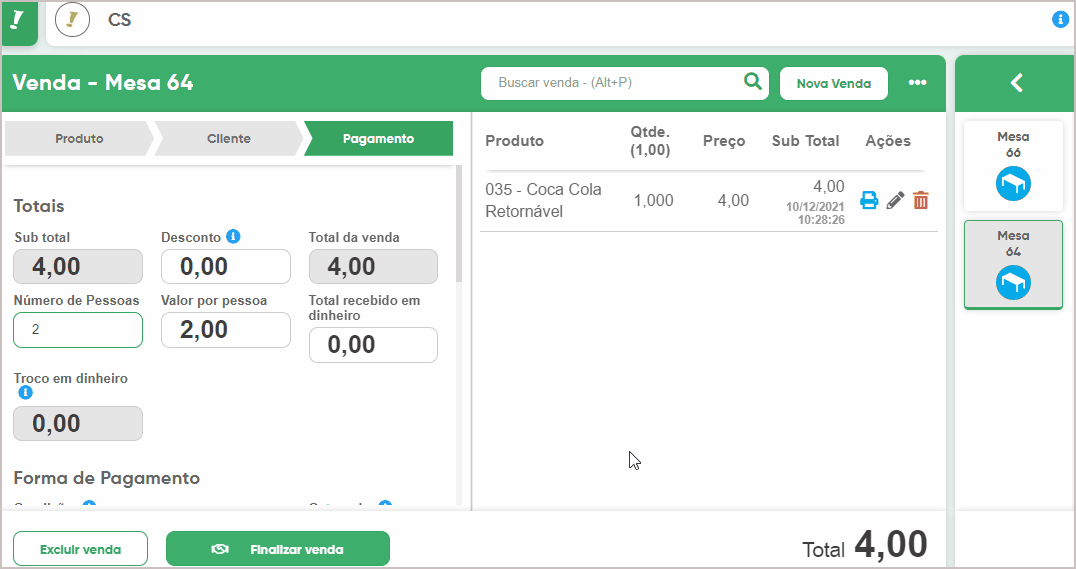Delete the Coca Cola item using trash icon
This screenshot has width=1076, height=569.
click(921, 200)
